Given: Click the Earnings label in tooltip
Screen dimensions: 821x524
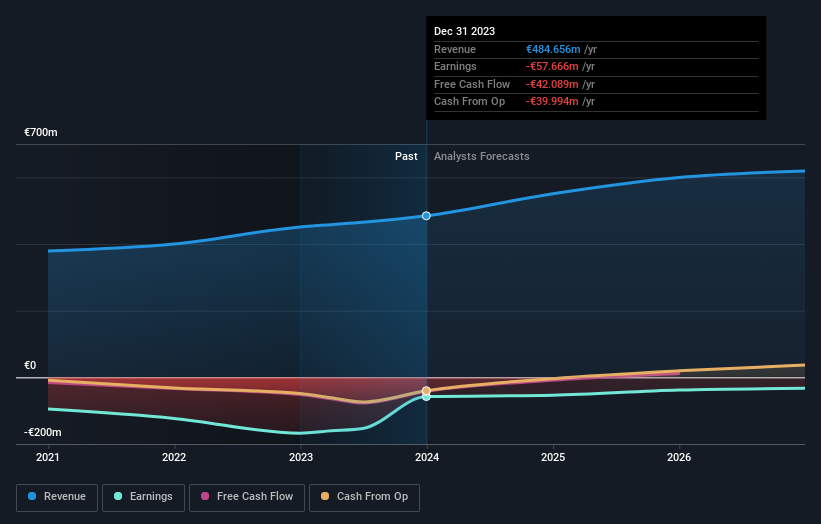Looking at the screenshot, I should (456, 66).
